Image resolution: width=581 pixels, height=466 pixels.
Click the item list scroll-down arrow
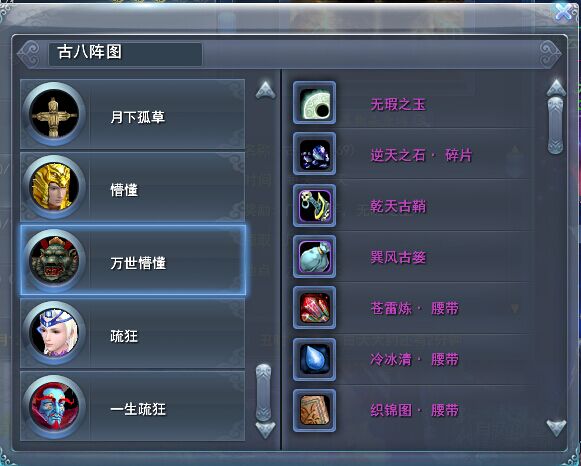[x=556, y=427]
